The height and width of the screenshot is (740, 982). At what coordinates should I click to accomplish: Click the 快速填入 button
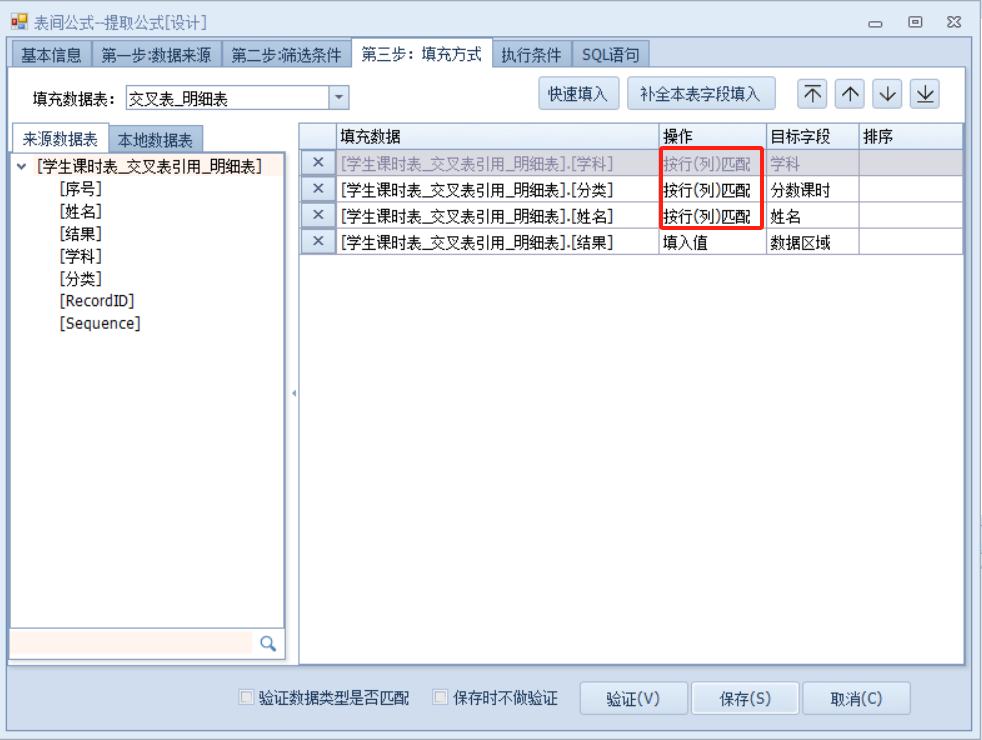(x=578, y=94)
